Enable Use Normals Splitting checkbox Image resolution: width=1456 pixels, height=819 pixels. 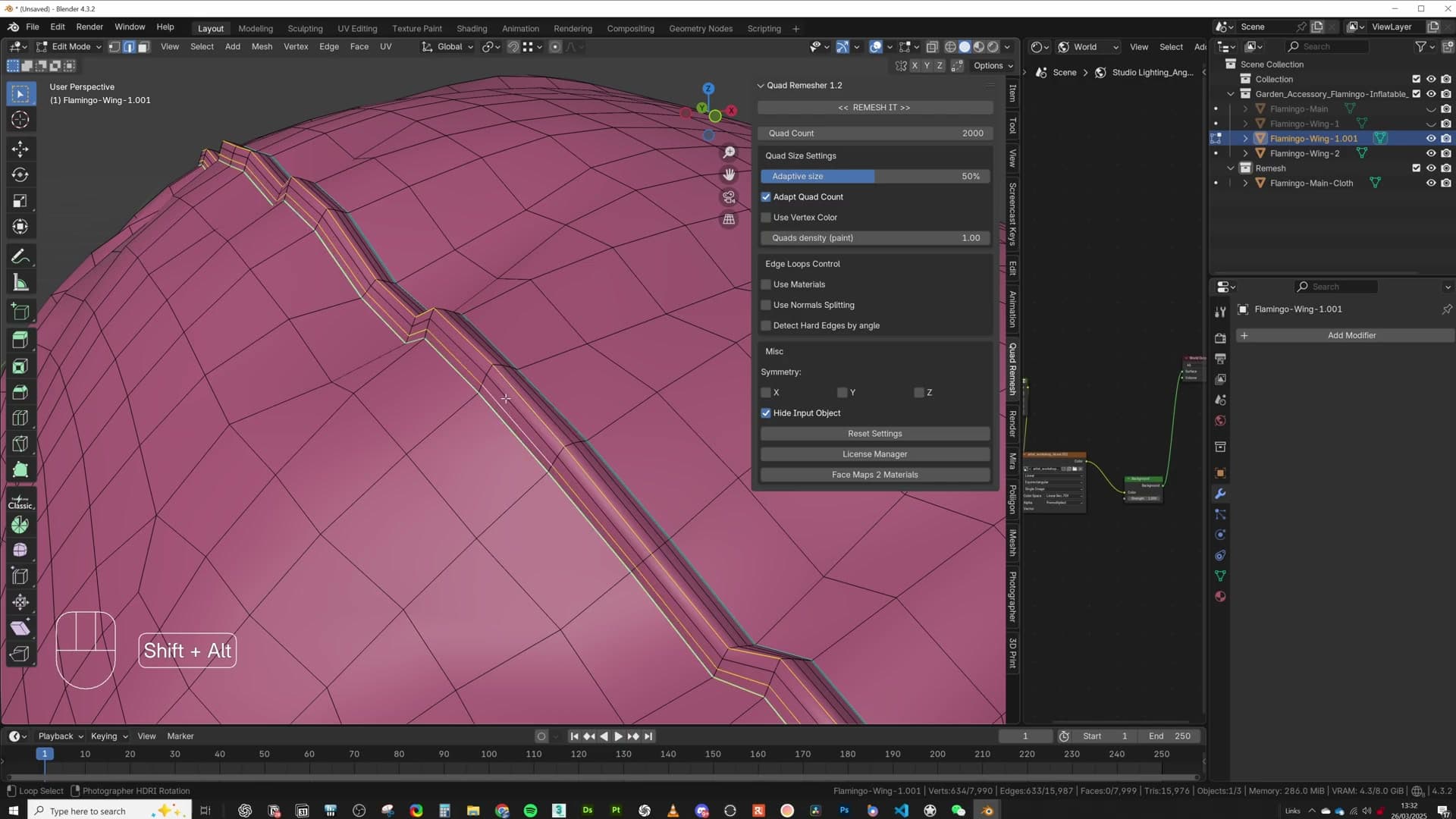coord(766,305)
